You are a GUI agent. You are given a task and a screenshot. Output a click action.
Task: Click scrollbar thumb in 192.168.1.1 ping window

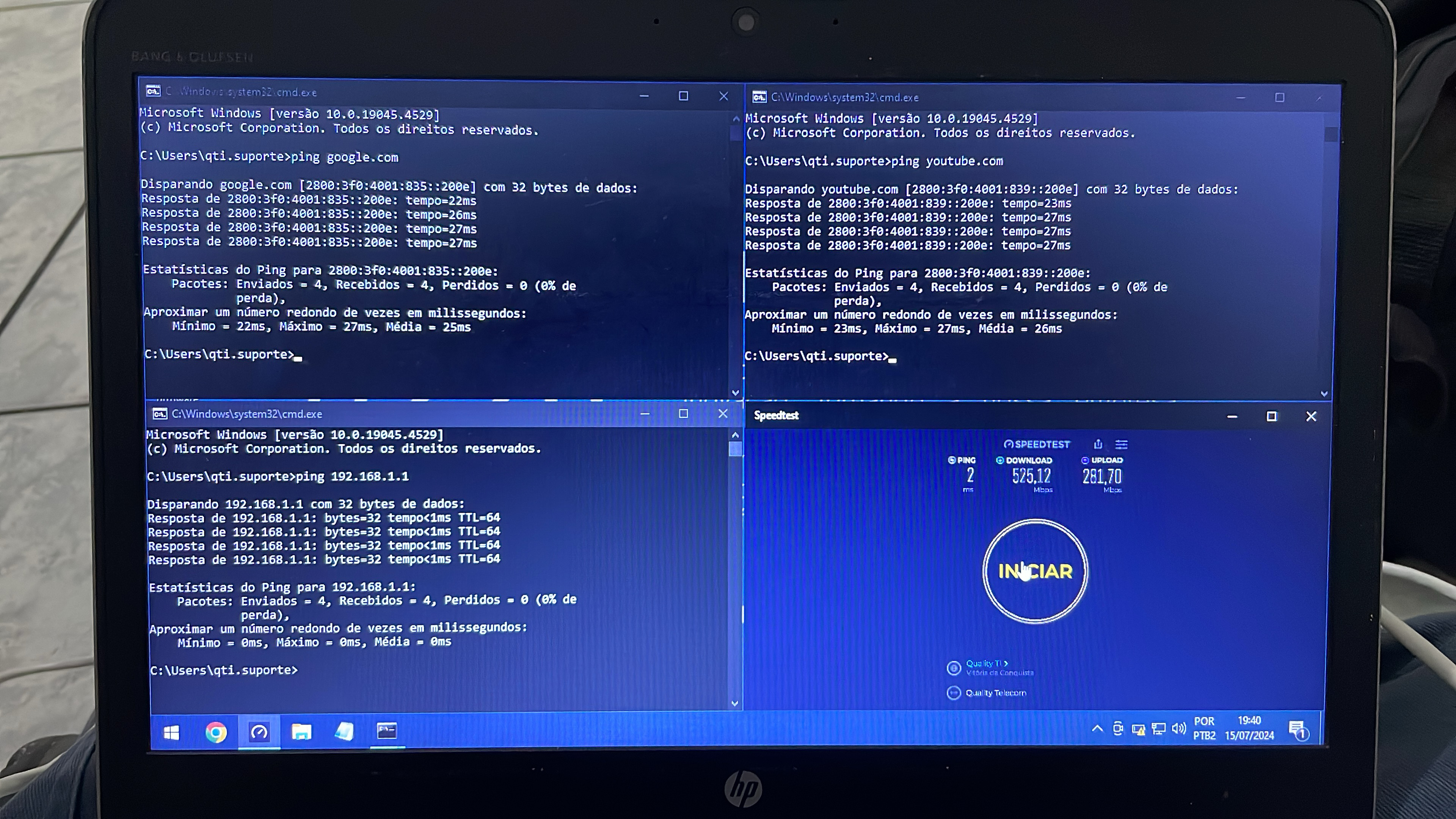pos(735,449)
